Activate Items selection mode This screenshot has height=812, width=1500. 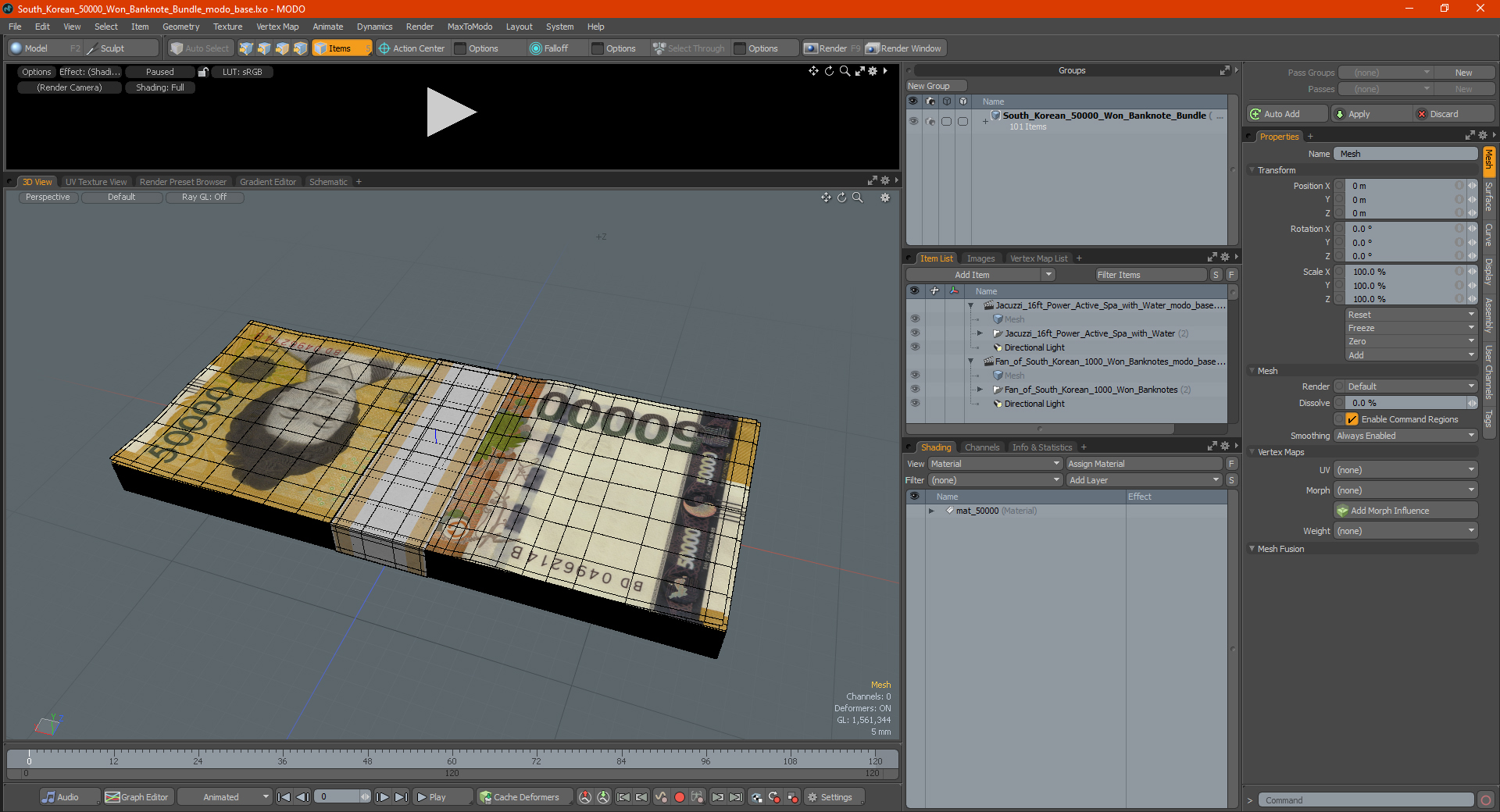point(342,48)
